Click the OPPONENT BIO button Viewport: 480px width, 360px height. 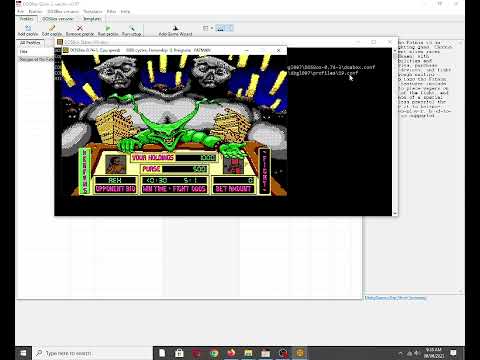tap(115, 189)
